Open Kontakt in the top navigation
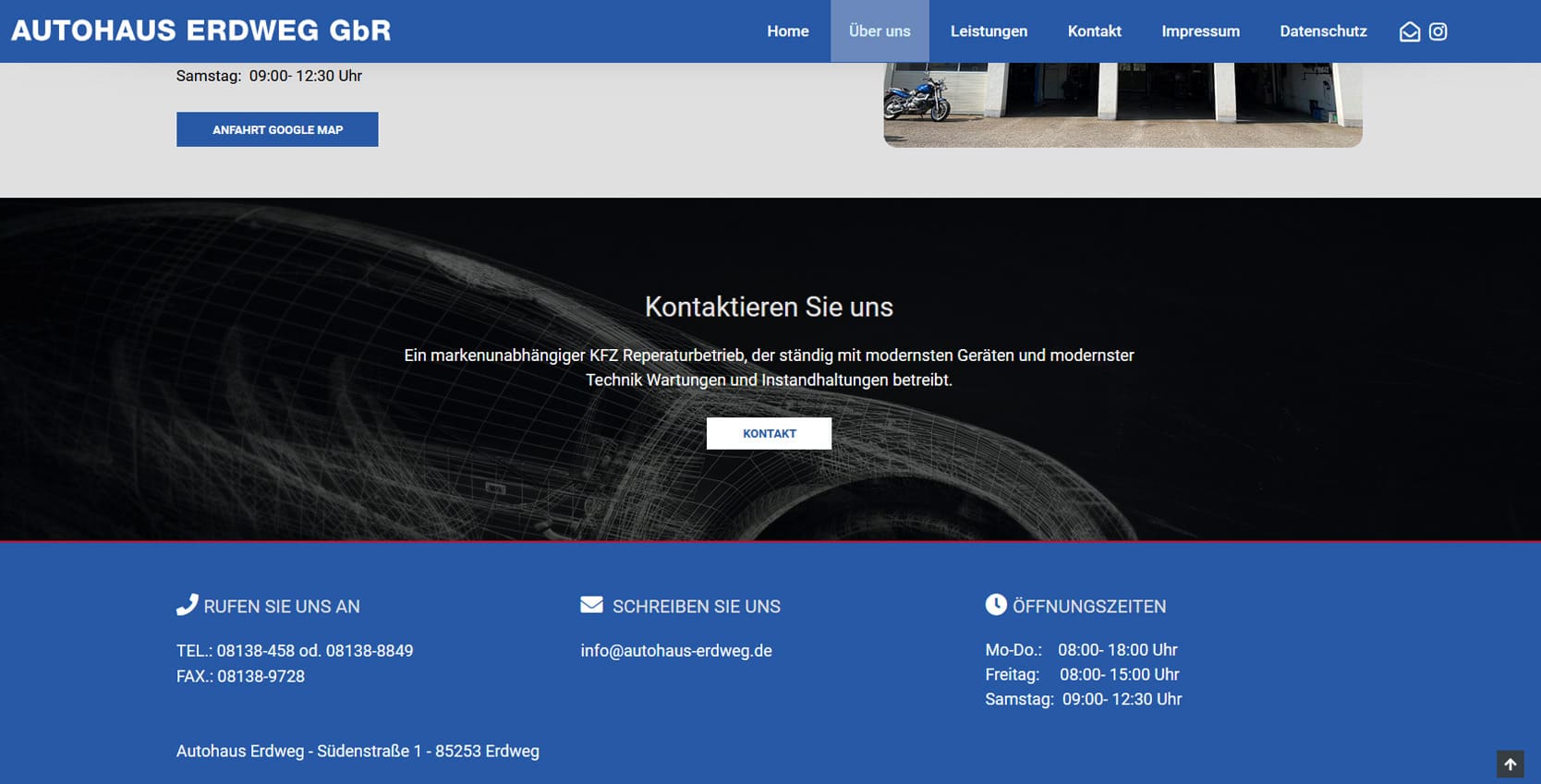 tap(1094, 31)
